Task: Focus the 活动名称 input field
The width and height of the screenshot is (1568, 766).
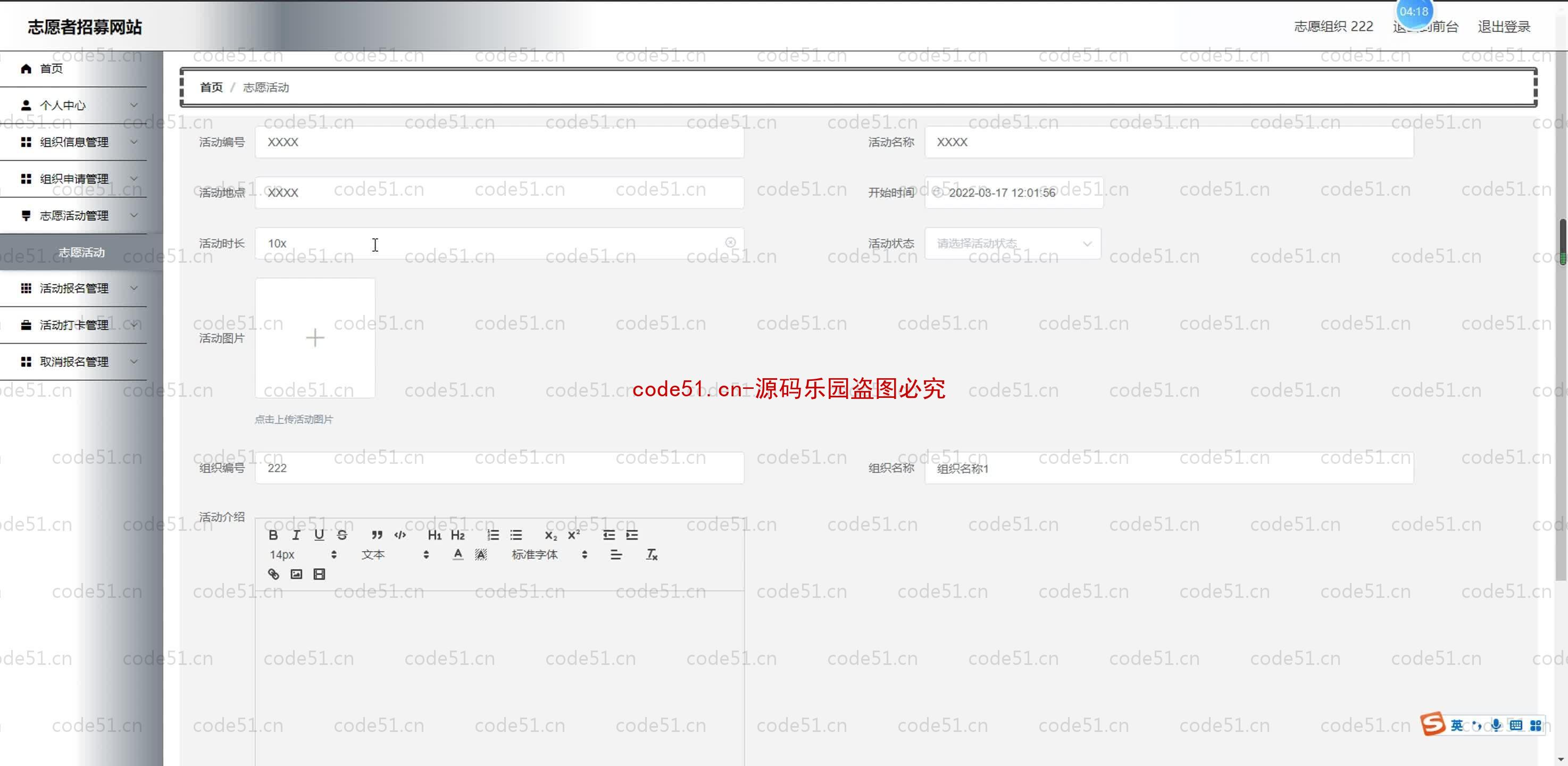Action: (x=1169, y=142)
